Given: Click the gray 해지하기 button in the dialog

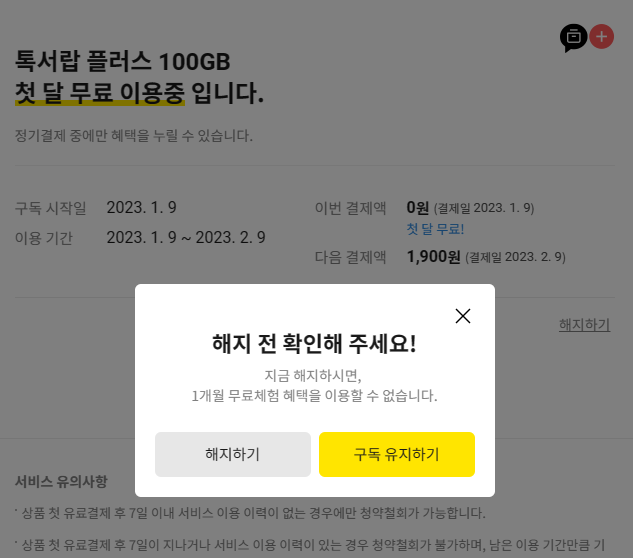Looking at the screenshot, I should (x=233, y=454).
